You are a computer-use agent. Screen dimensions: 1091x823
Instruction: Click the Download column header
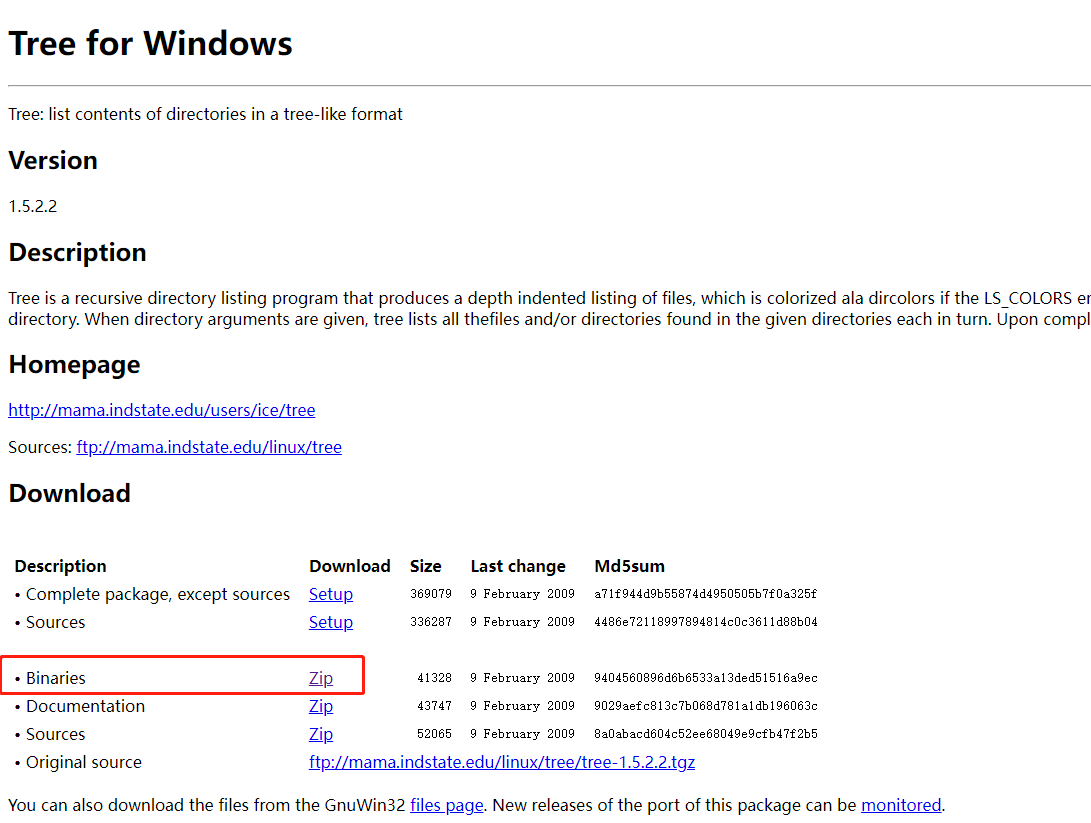click(350, 566)
